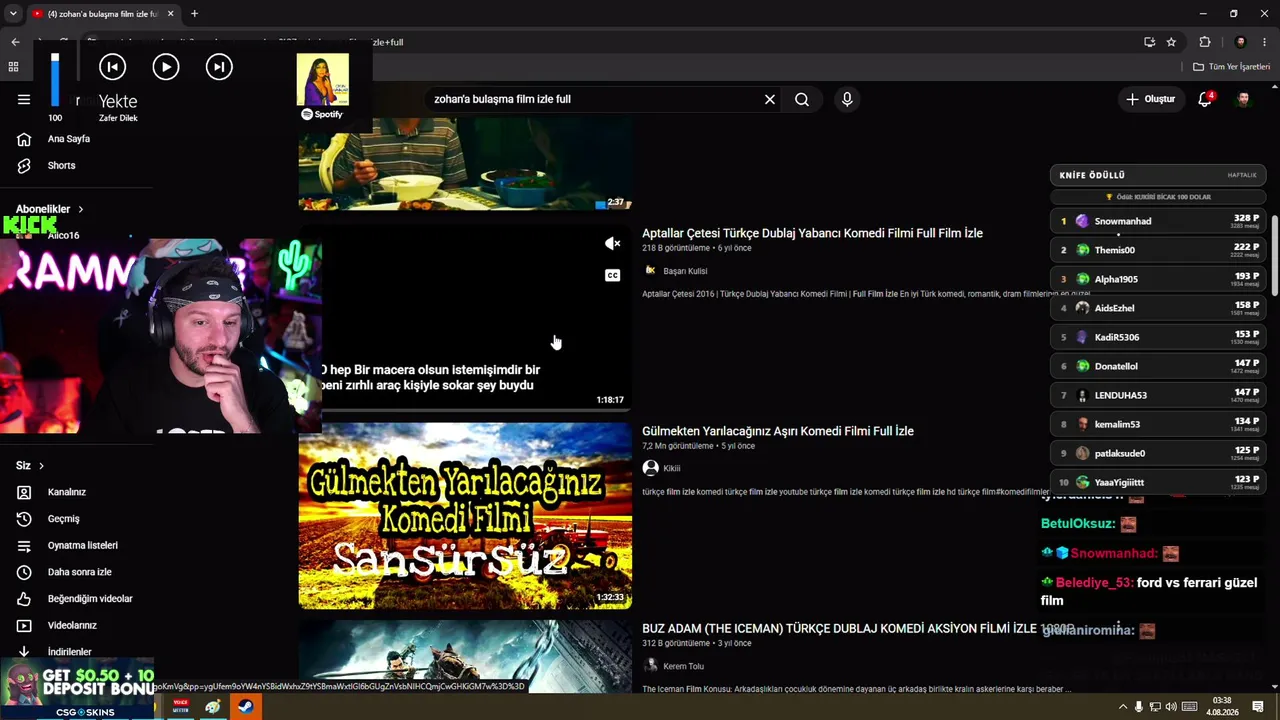The width and height of the screenshot is (1280, 720).
Task: Open Daha sonra izle list
Action: (79, 572)
